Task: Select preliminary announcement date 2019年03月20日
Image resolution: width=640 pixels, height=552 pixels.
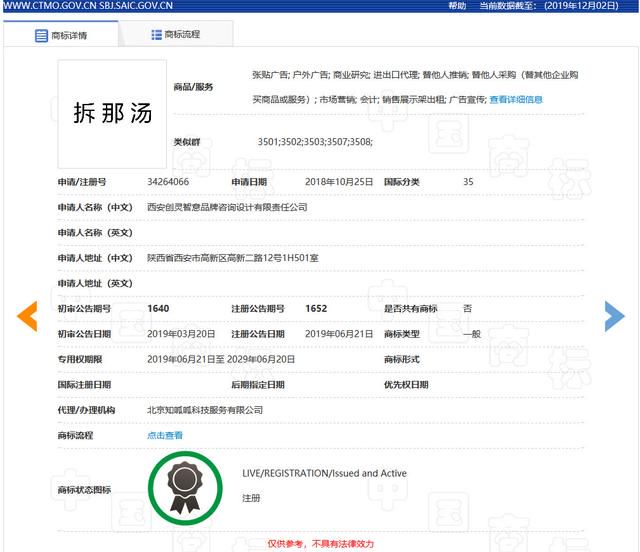Action: point(181,334)
